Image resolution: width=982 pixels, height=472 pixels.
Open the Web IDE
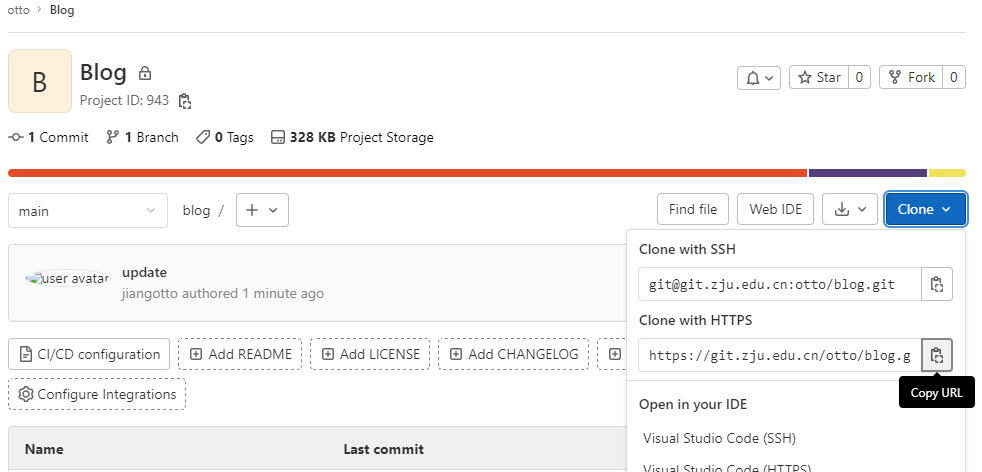point(775,209)
